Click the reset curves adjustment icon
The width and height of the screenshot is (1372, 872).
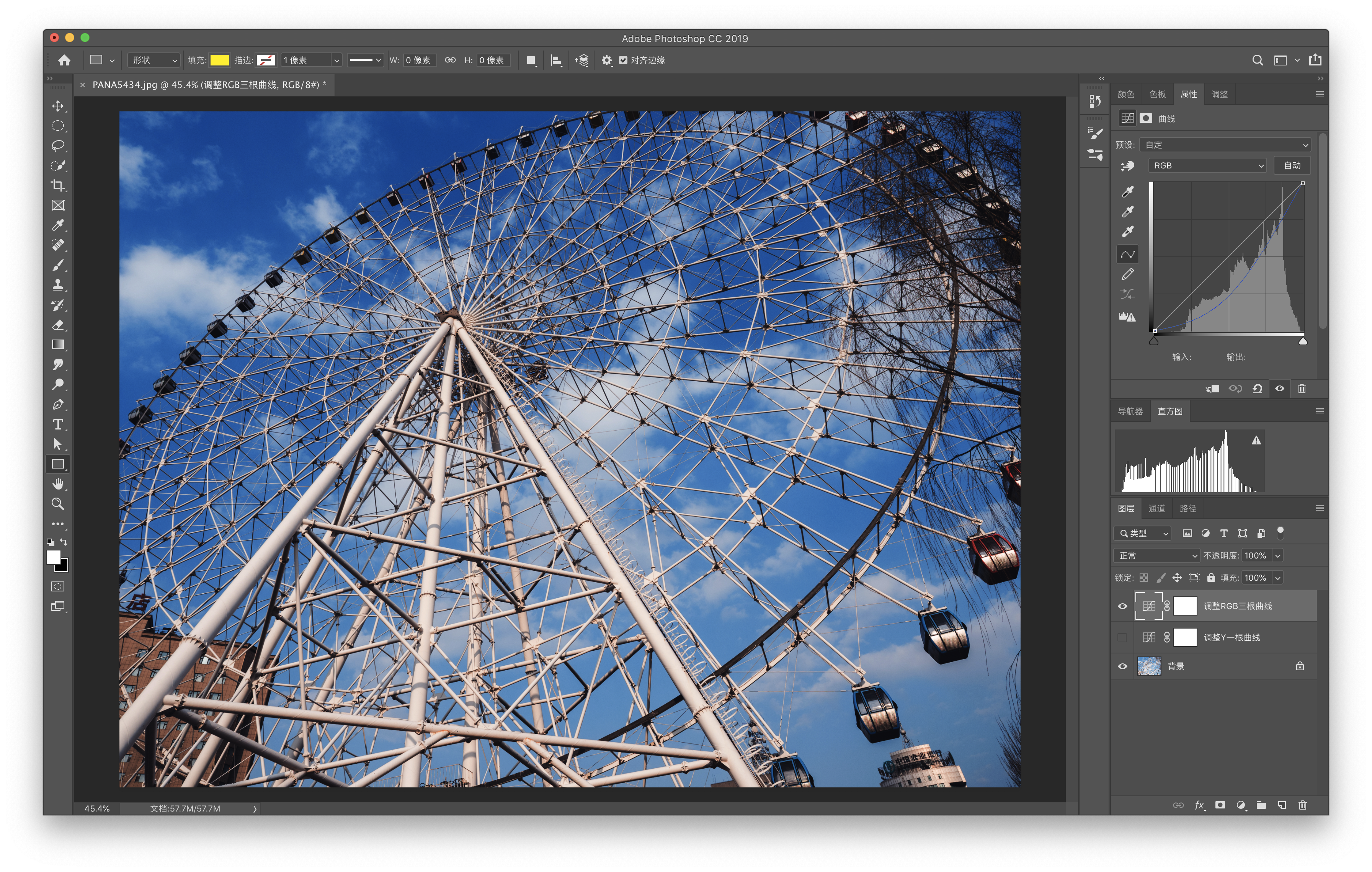(1258, 389)
